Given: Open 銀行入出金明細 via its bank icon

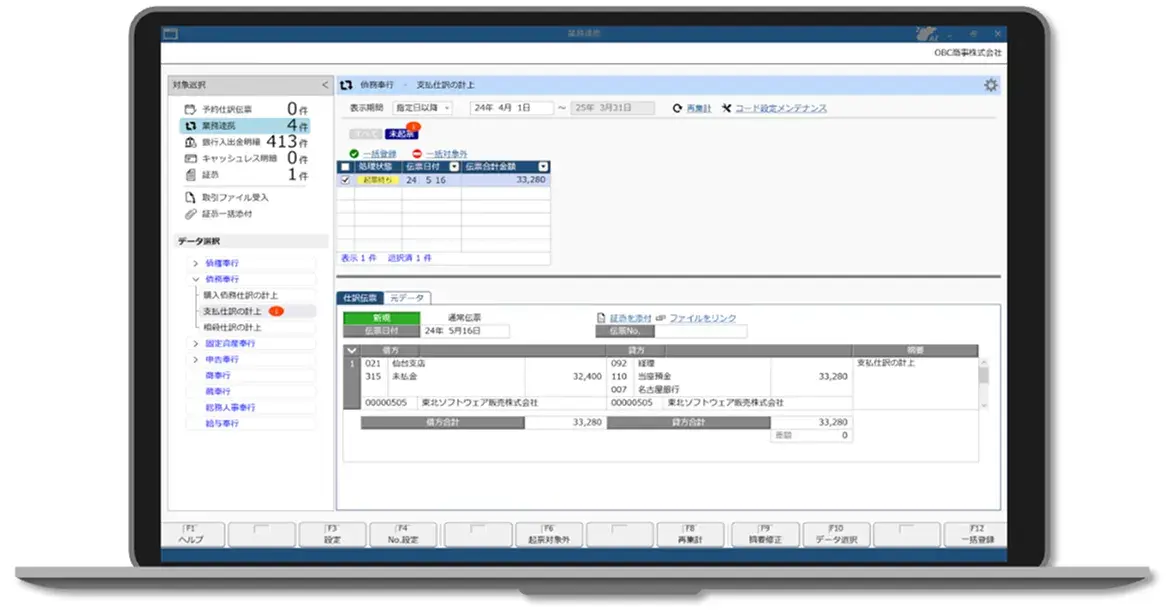Looking at the screenshot, I should [190, 142].
